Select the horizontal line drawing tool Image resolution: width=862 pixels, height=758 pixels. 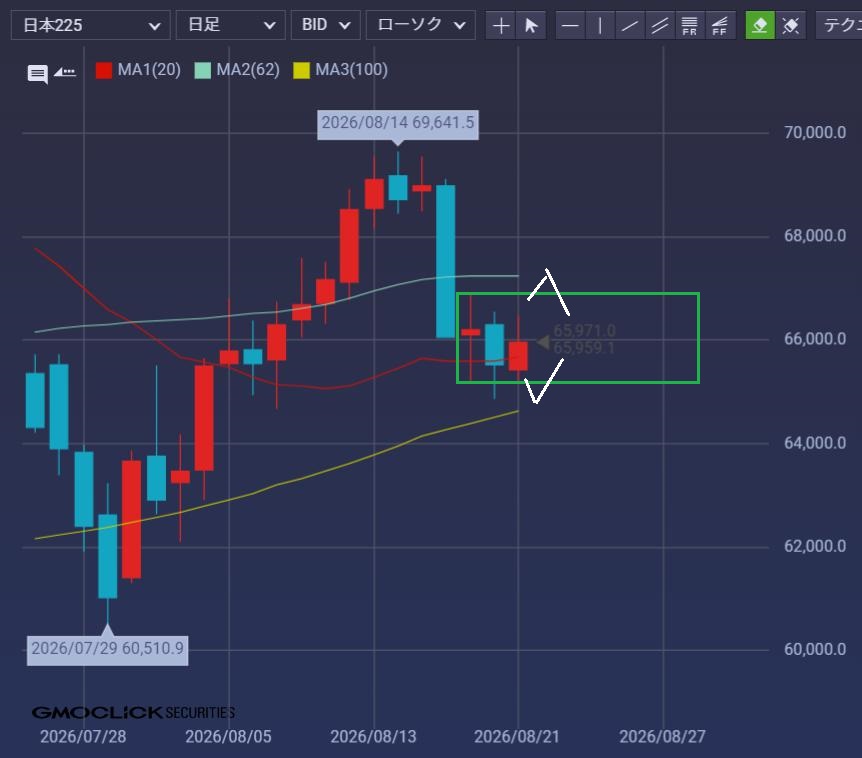(x=570, y=25)
